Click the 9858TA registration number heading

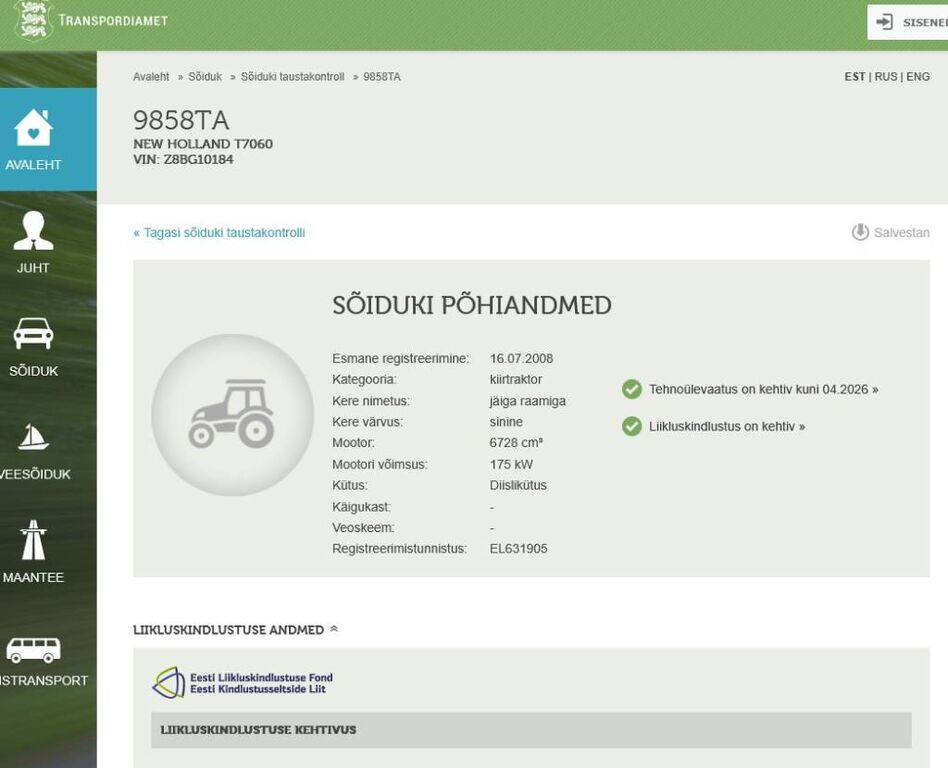(181, 120)
